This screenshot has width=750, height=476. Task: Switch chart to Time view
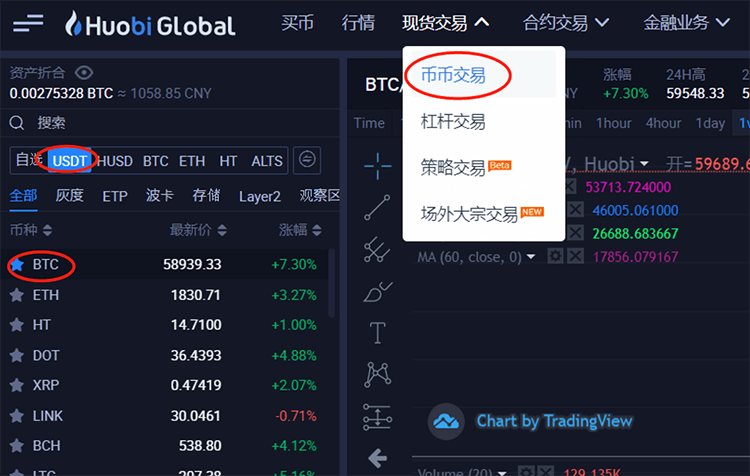(x=369, y=123)
